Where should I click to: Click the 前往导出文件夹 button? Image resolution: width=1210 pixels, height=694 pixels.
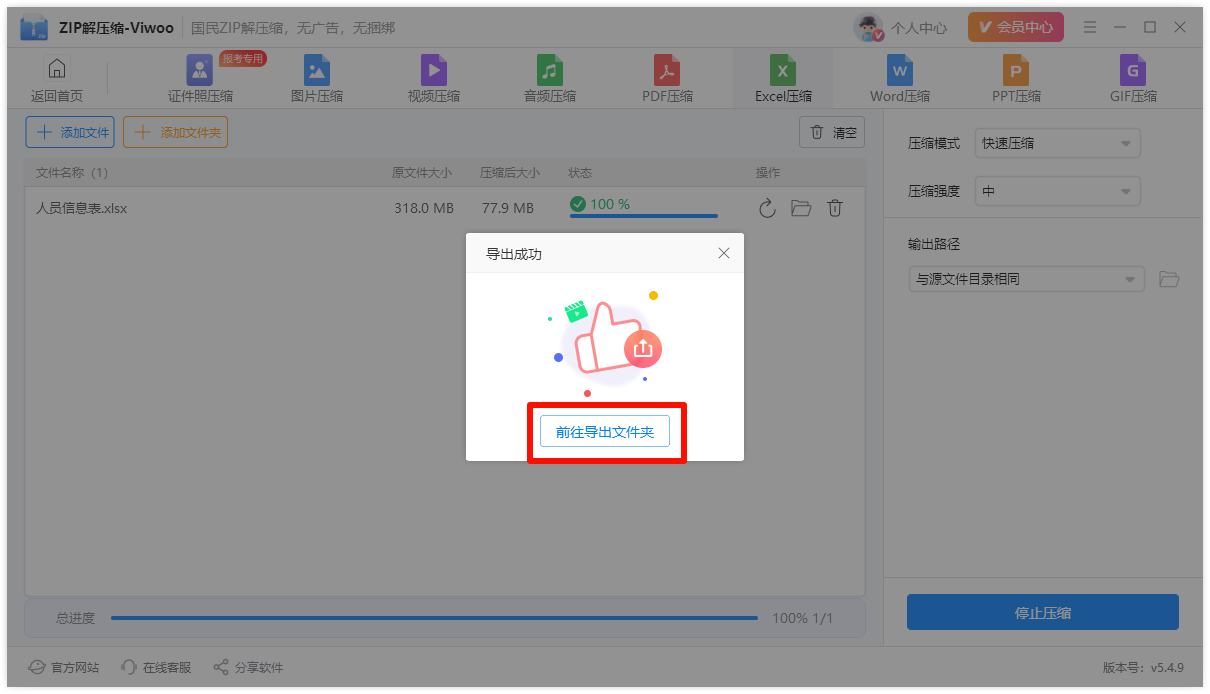click(x=605, y=432)
